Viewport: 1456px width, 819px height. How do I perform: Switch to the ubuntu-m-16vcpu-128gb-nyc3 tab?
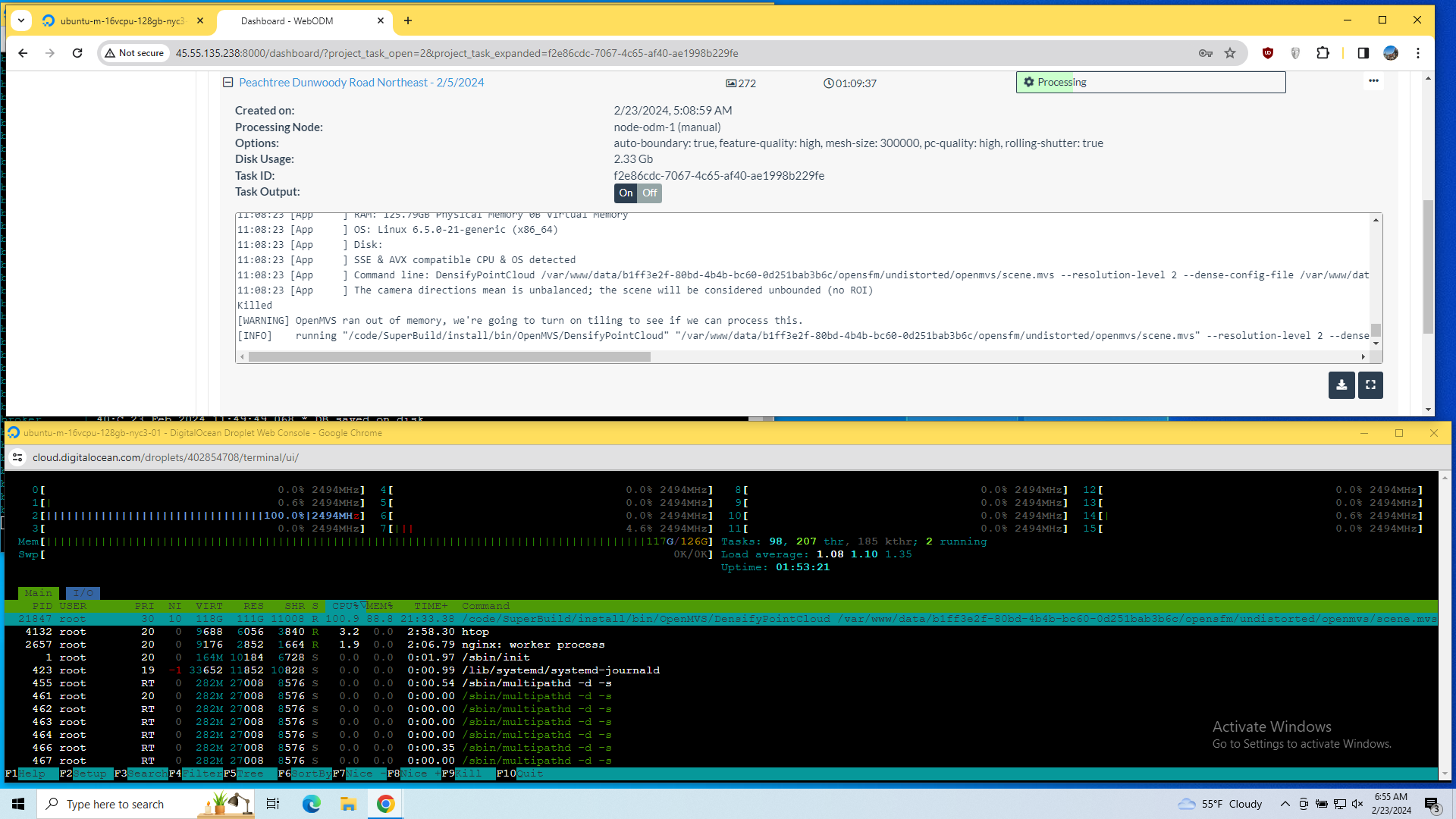(x=121, y=21)
